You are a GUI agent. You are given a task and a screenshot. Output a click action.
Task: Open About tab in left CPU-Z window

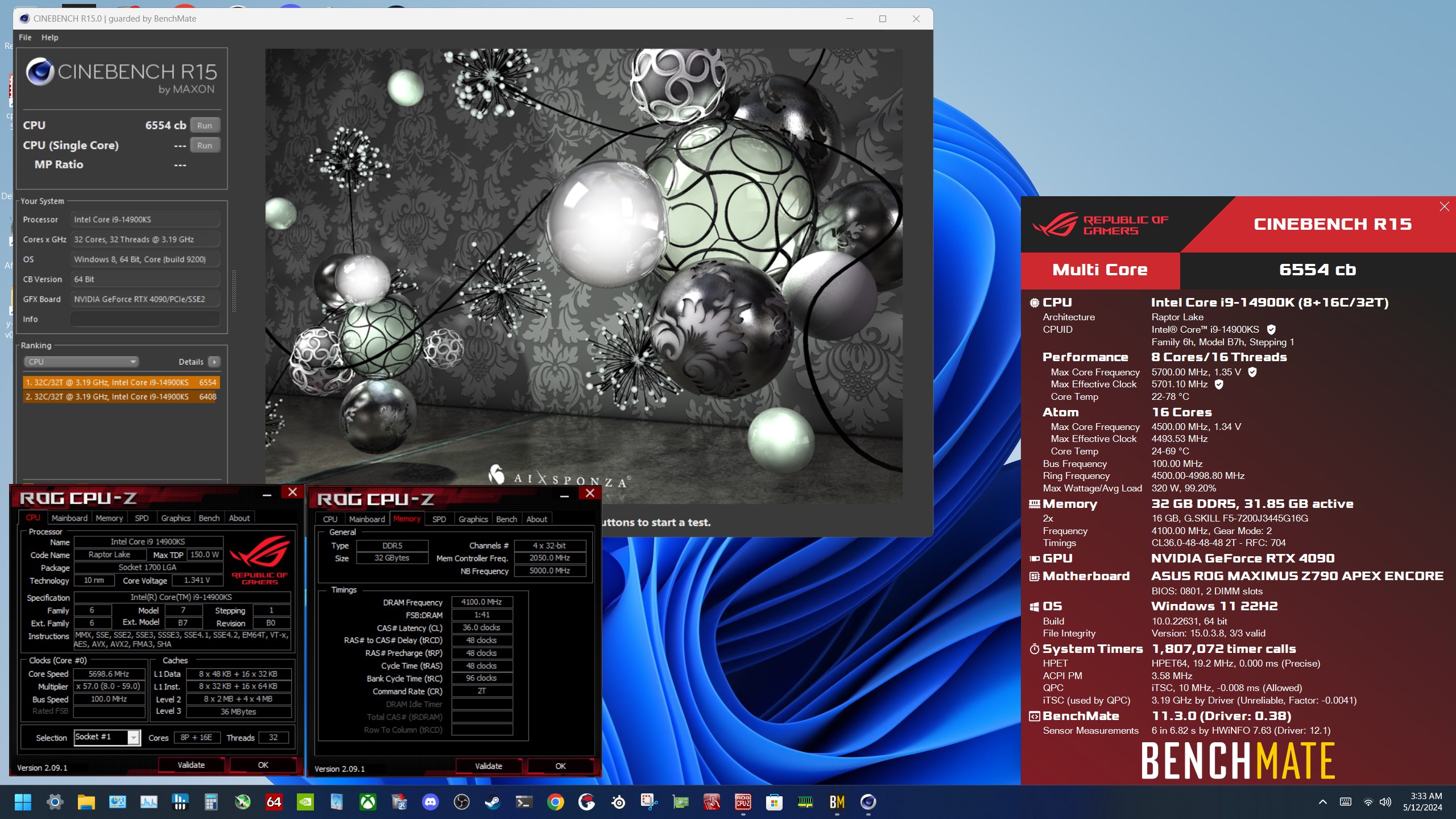tap(239, 518)
